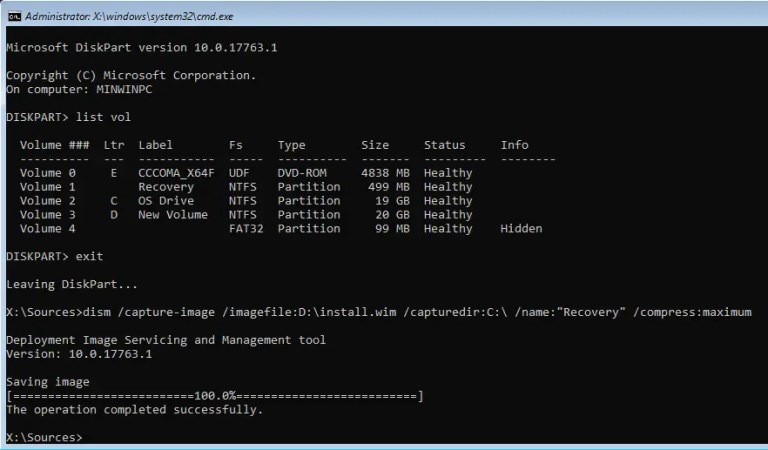Click the '4838 MB' size value
Screen dimensions: 768x450
coord(385,173)
